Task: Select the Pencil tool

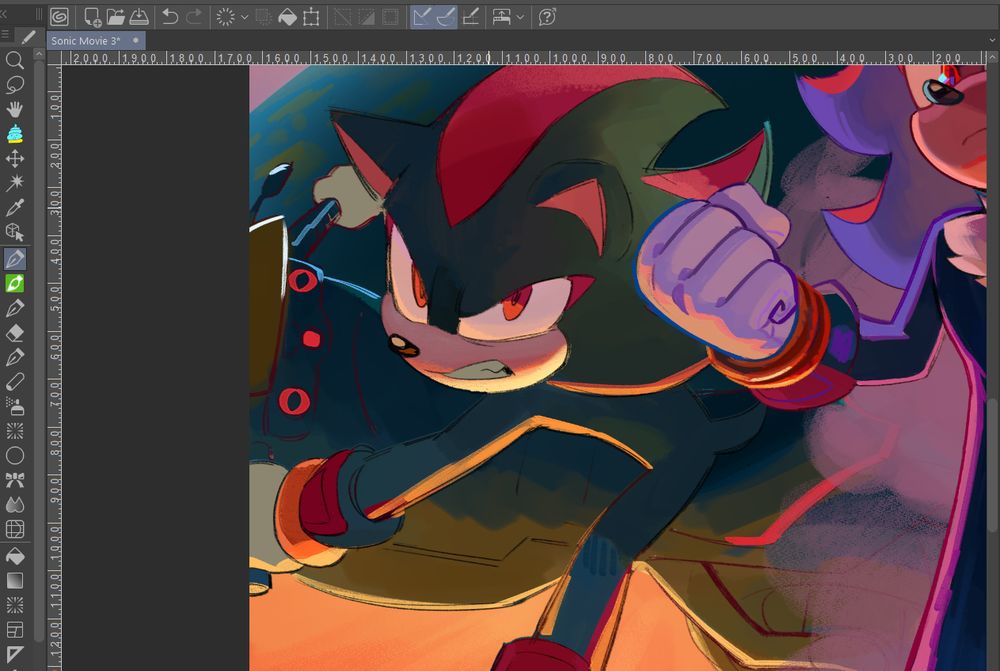Action: 15,308
